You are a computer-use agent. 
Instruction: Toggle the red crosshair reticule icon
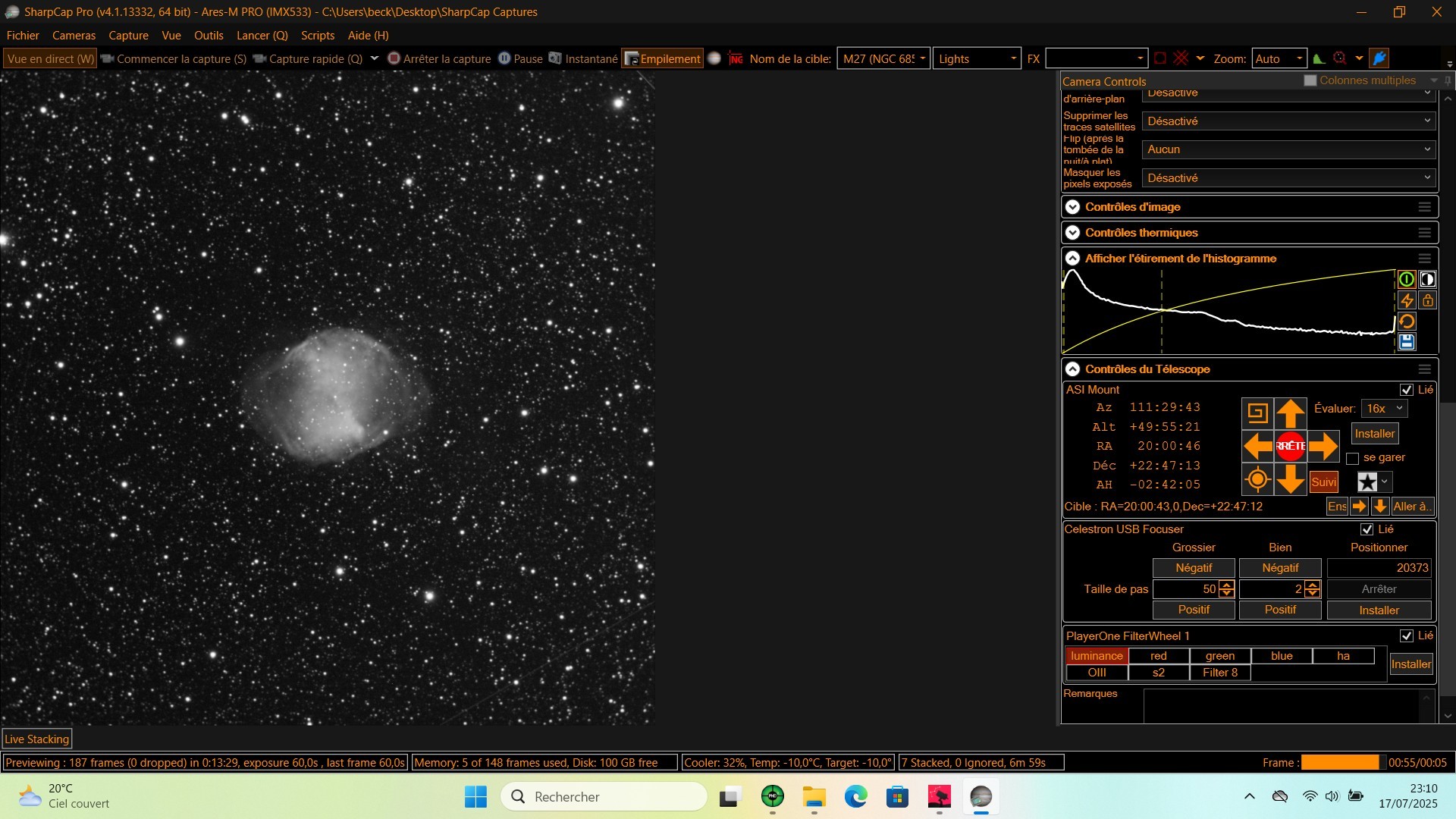[x=1181, y=58]
